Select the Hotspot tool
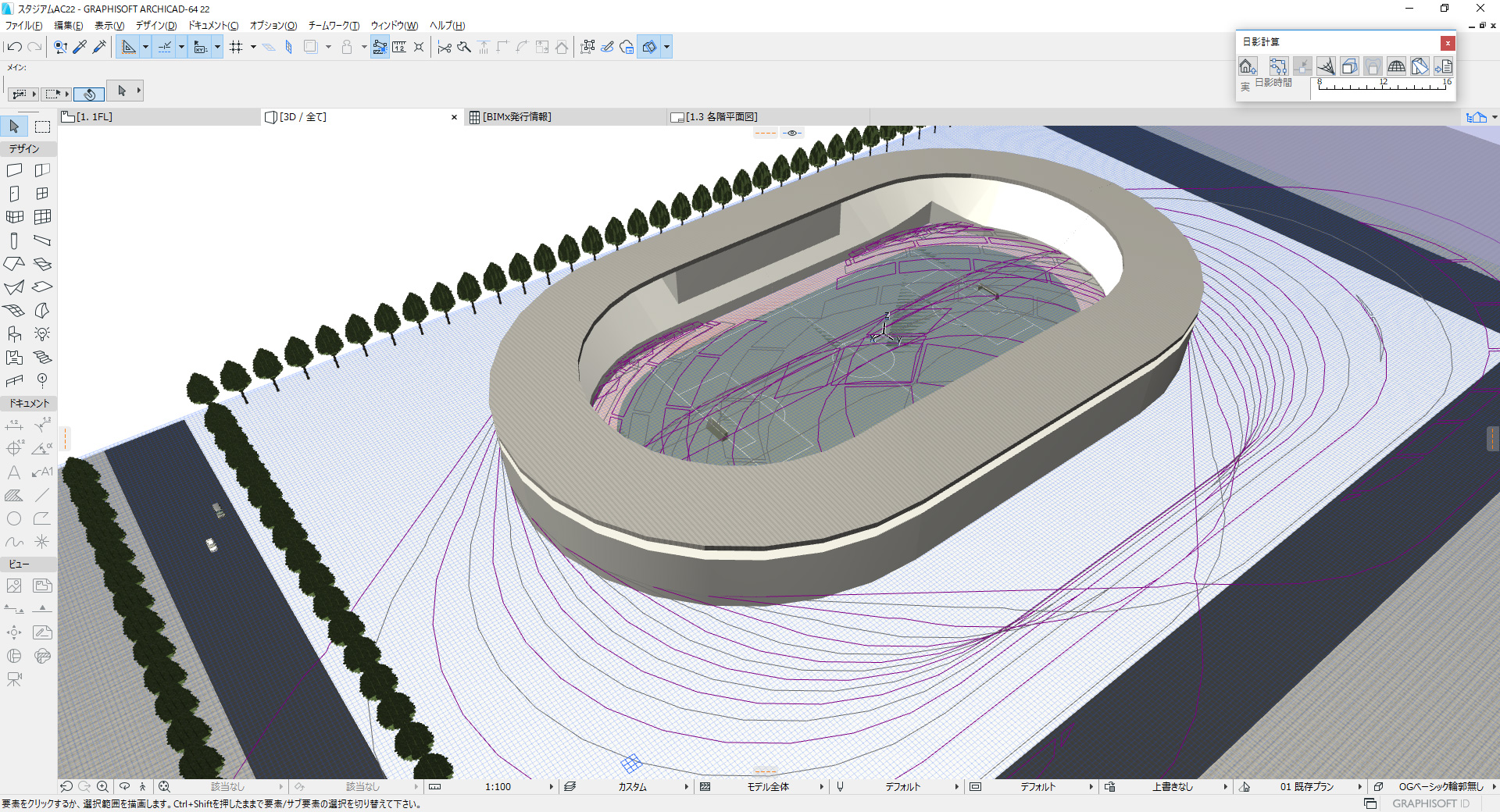This screenshot has height=812, width=1500. (x=42, y=541)
